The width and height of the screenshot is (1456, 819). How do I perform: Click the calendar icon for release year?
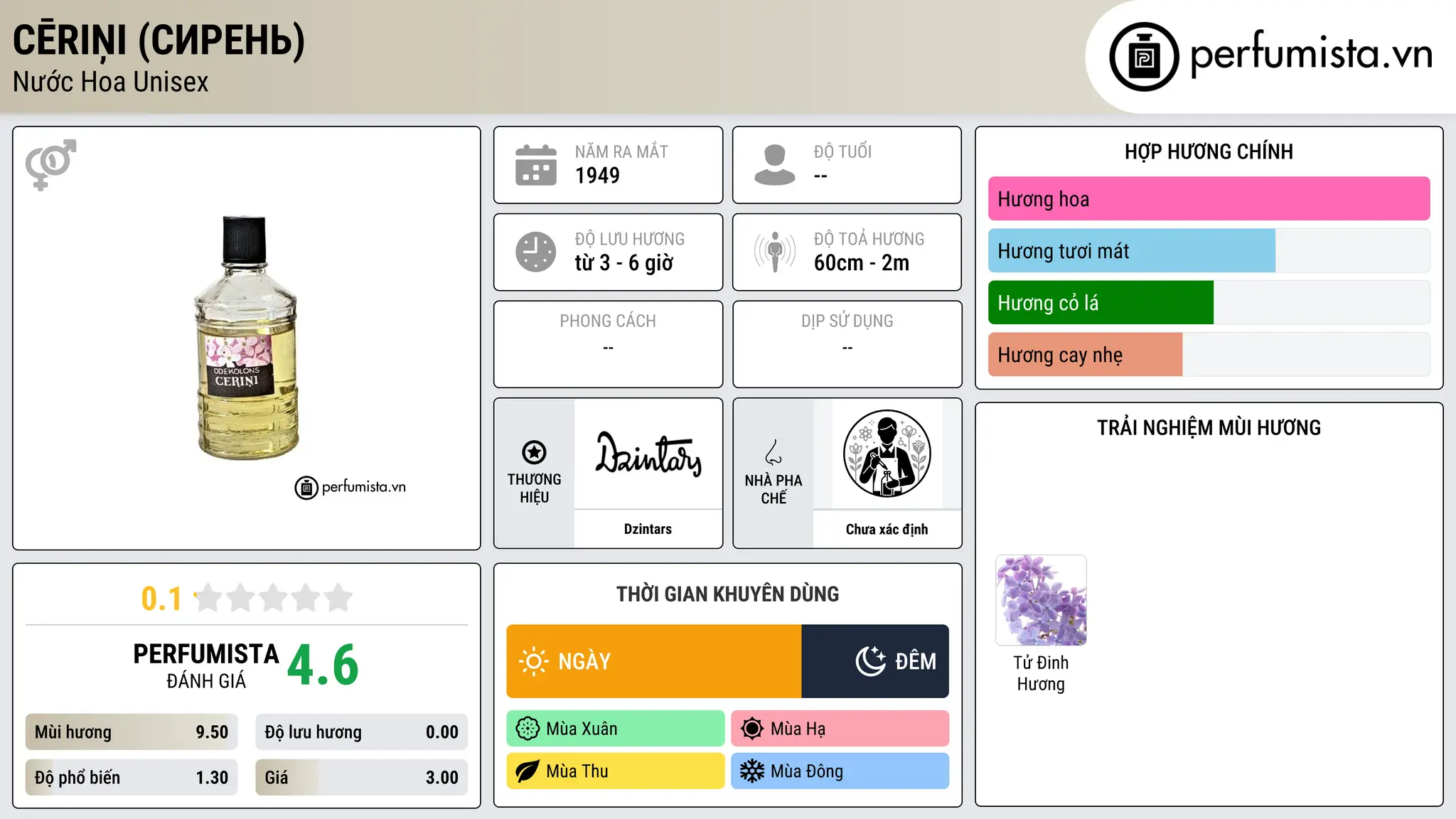click(x=536, y=165)
